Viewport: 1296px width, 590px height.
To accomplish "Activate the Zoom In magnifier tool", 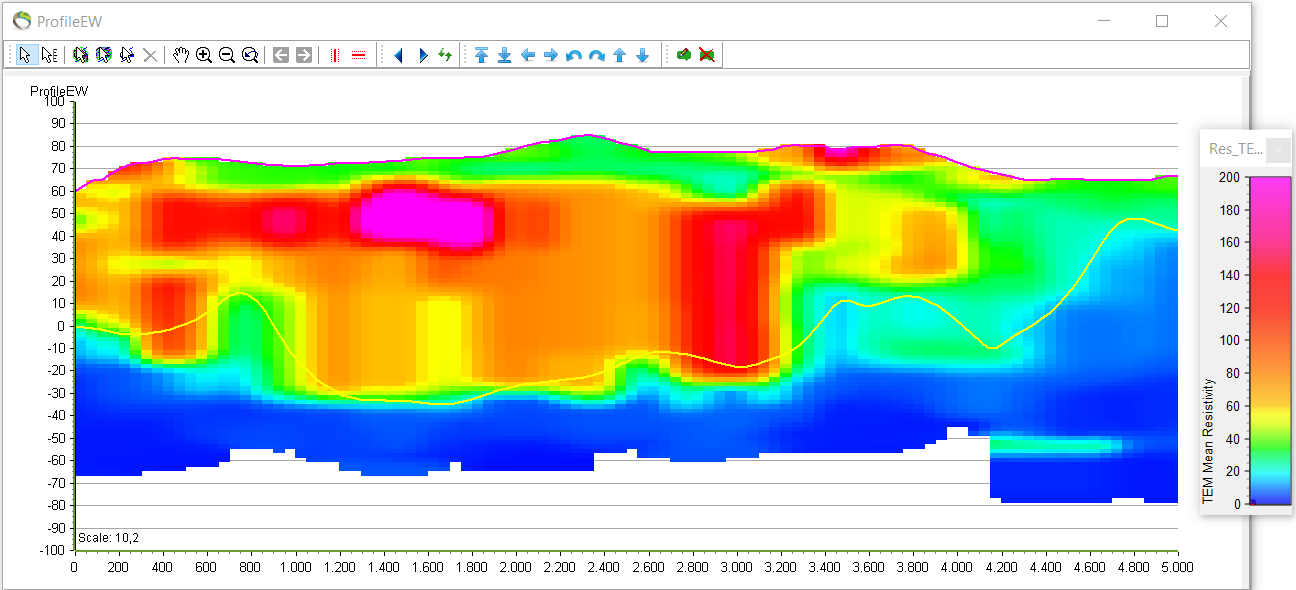I will pyautogui.click(x=205, y=55).
